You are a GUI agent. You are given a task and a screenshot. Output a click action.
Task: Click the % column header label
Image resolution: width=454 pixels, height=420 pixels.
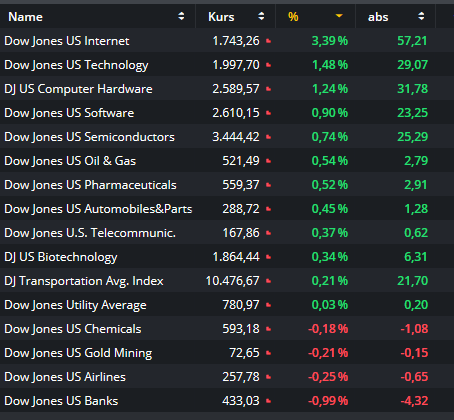click(293, 17)
